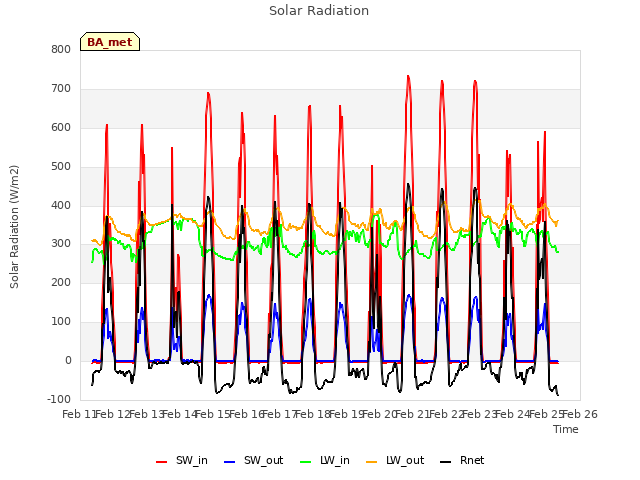Toggle LW_out series in legend
This screenshot has height=480, width=640.
[395, 460]
